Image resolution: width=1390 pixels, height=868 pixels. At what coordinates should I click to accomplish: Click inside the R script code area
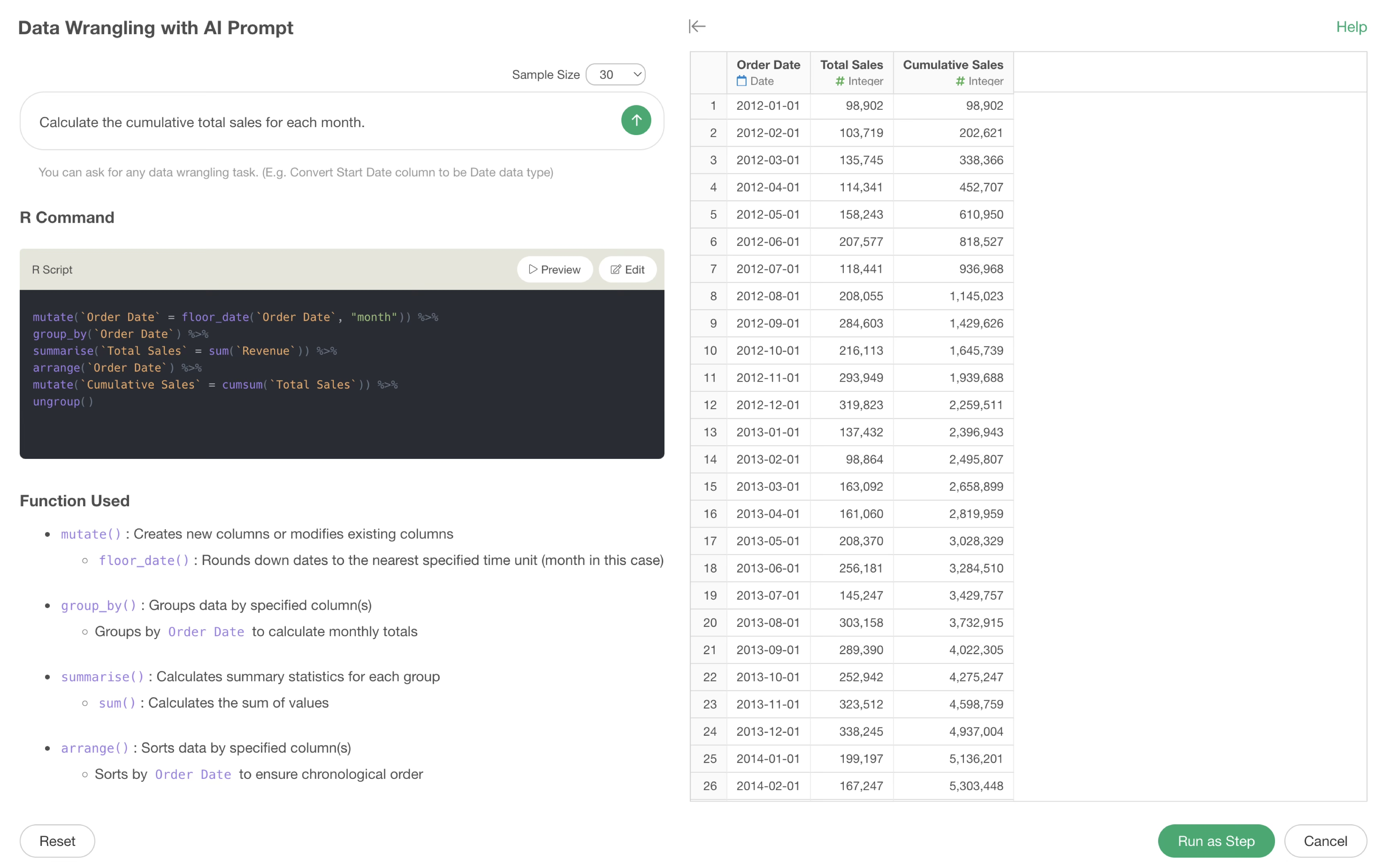(x=342, y=374)
